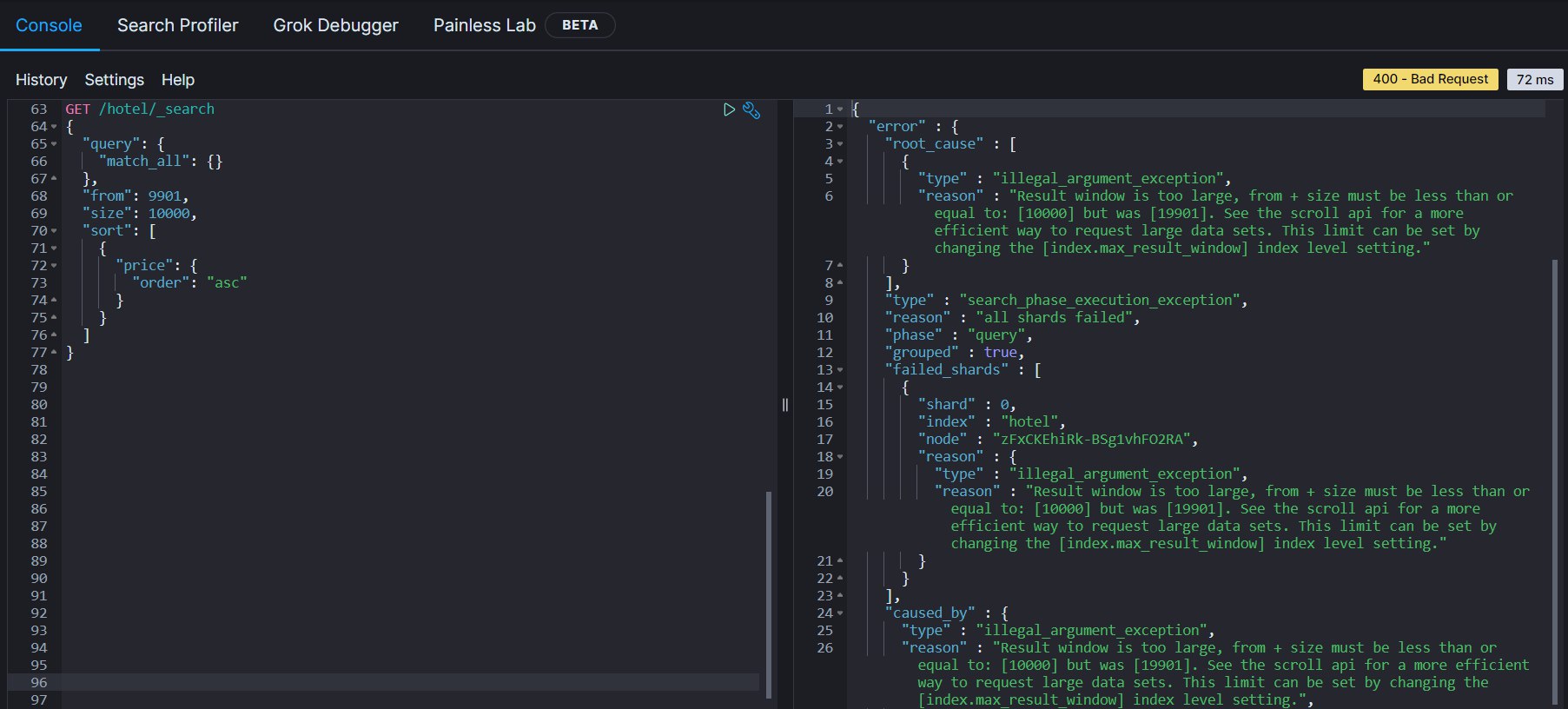Click the Help link

click(x=177, y=80)
